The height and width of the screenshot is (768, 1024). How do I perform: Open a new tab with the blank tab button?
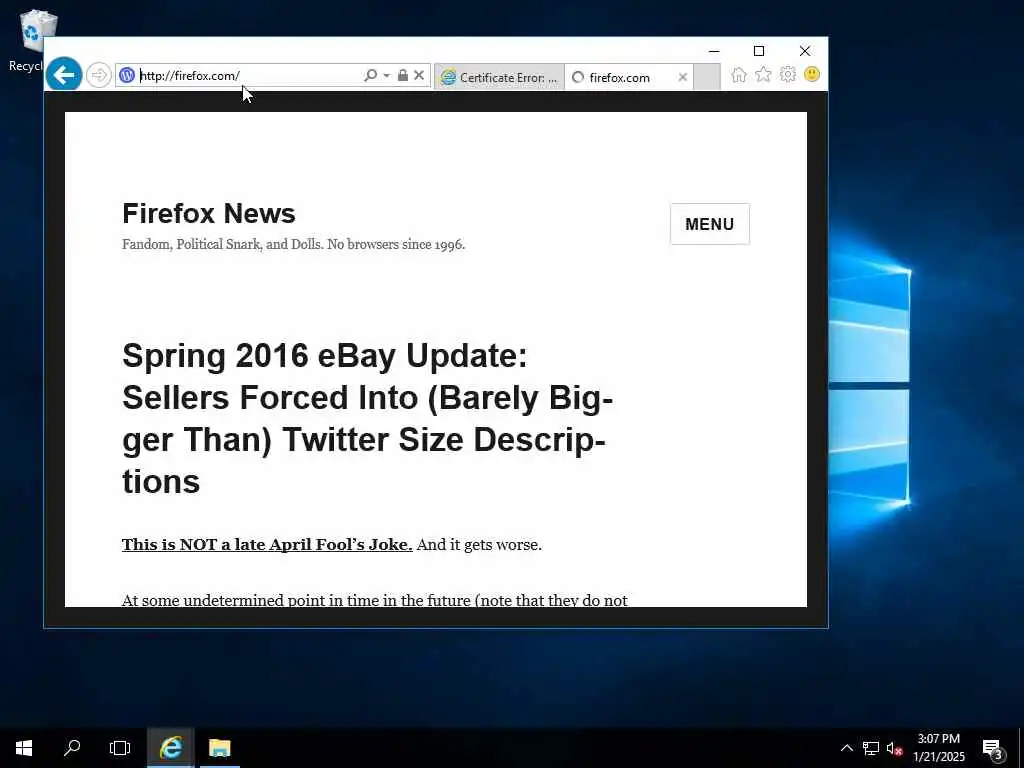[707, 77]
